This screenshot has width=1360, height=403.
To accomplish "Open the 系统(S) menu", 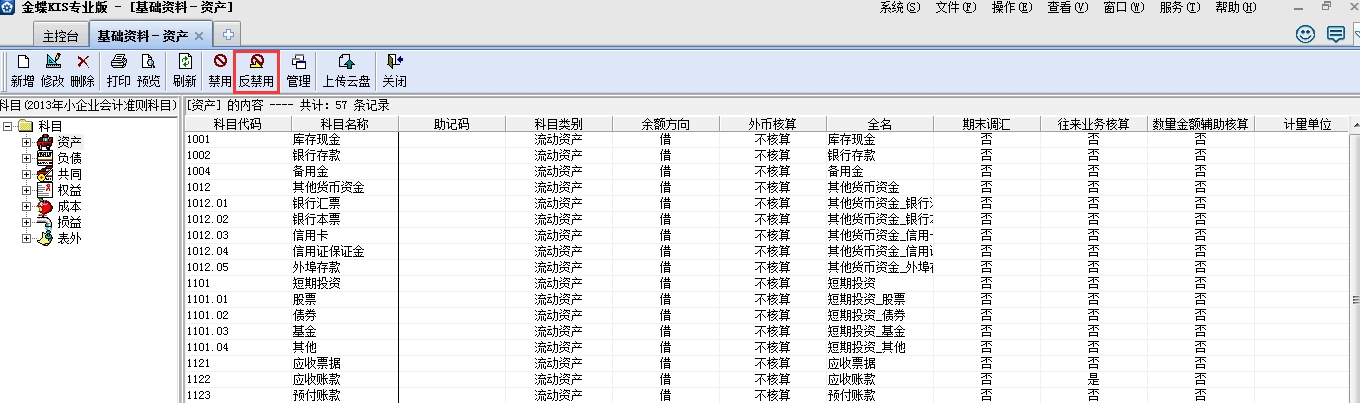I will coord(900,8).
